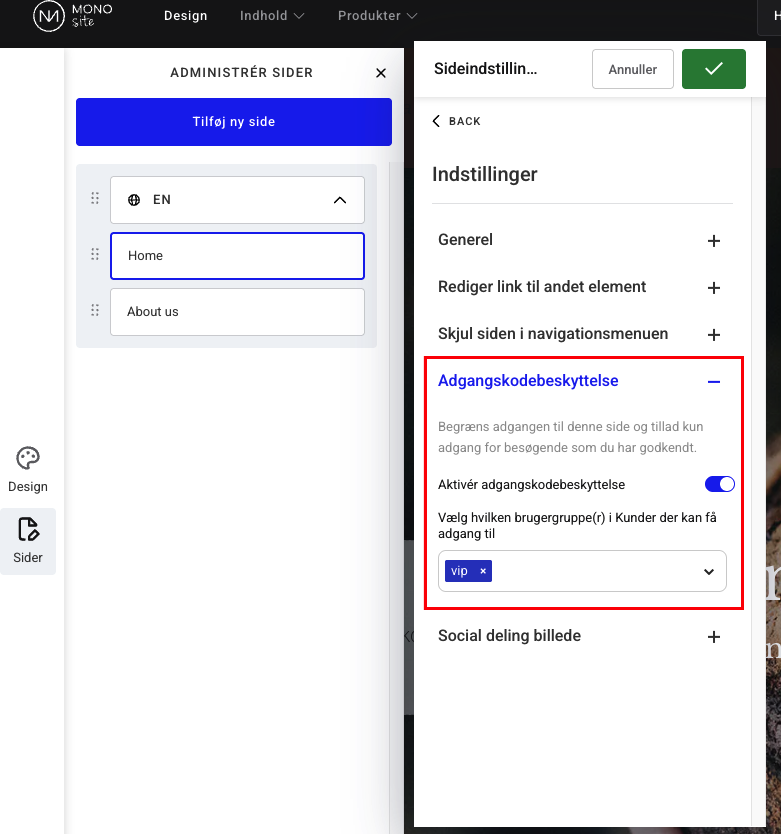Select the Sider pages sidebar icon
Viewport: 781px width, 834px height.
pos(28,530)
